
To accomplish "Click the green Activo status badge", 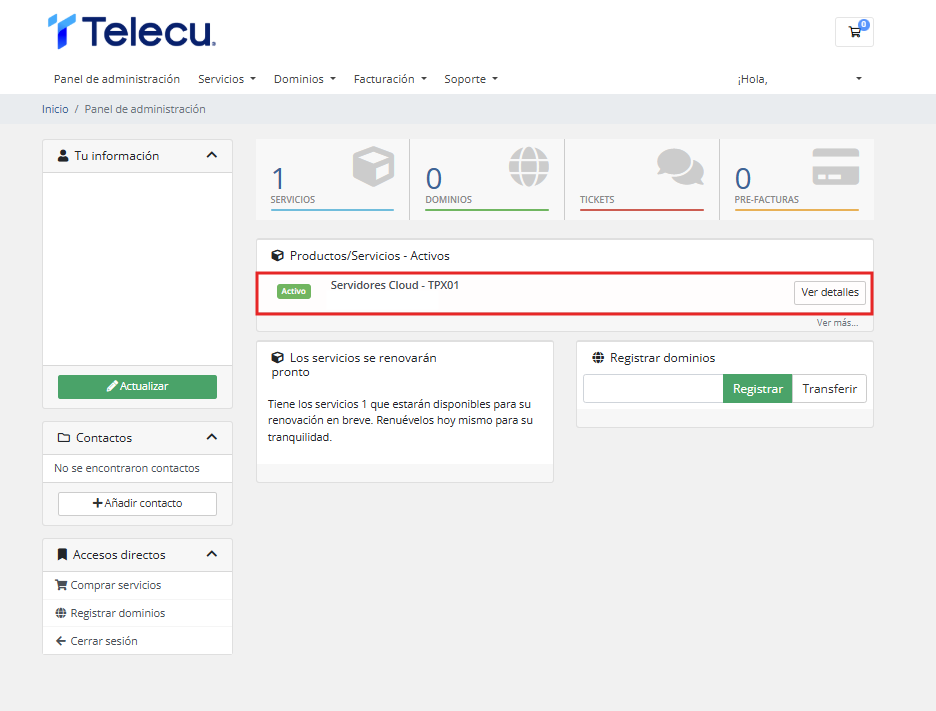I will (294, 291).
